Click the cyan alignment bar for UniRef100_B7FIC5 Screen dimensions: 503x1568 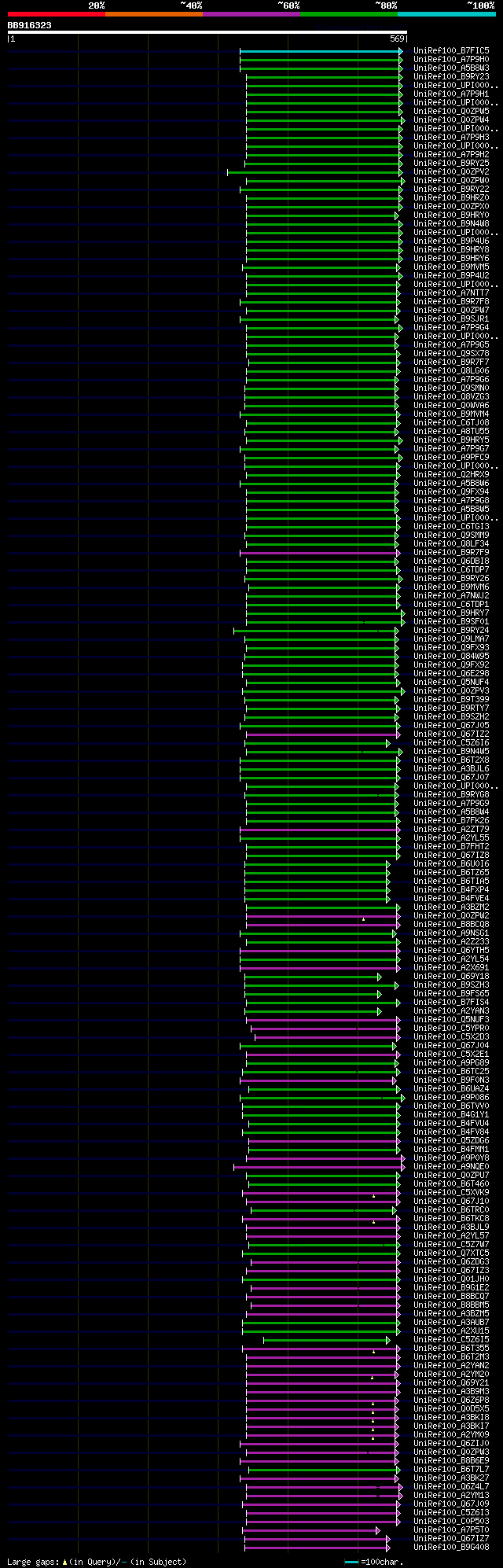pyautogui.click(x=321, y=51)
